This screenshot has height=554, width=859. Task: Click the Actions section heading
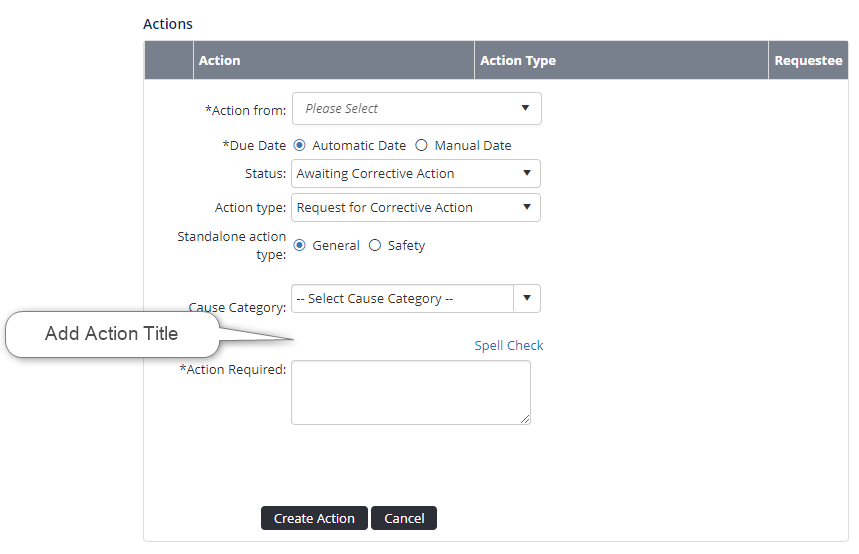click(x=168, y=23)
